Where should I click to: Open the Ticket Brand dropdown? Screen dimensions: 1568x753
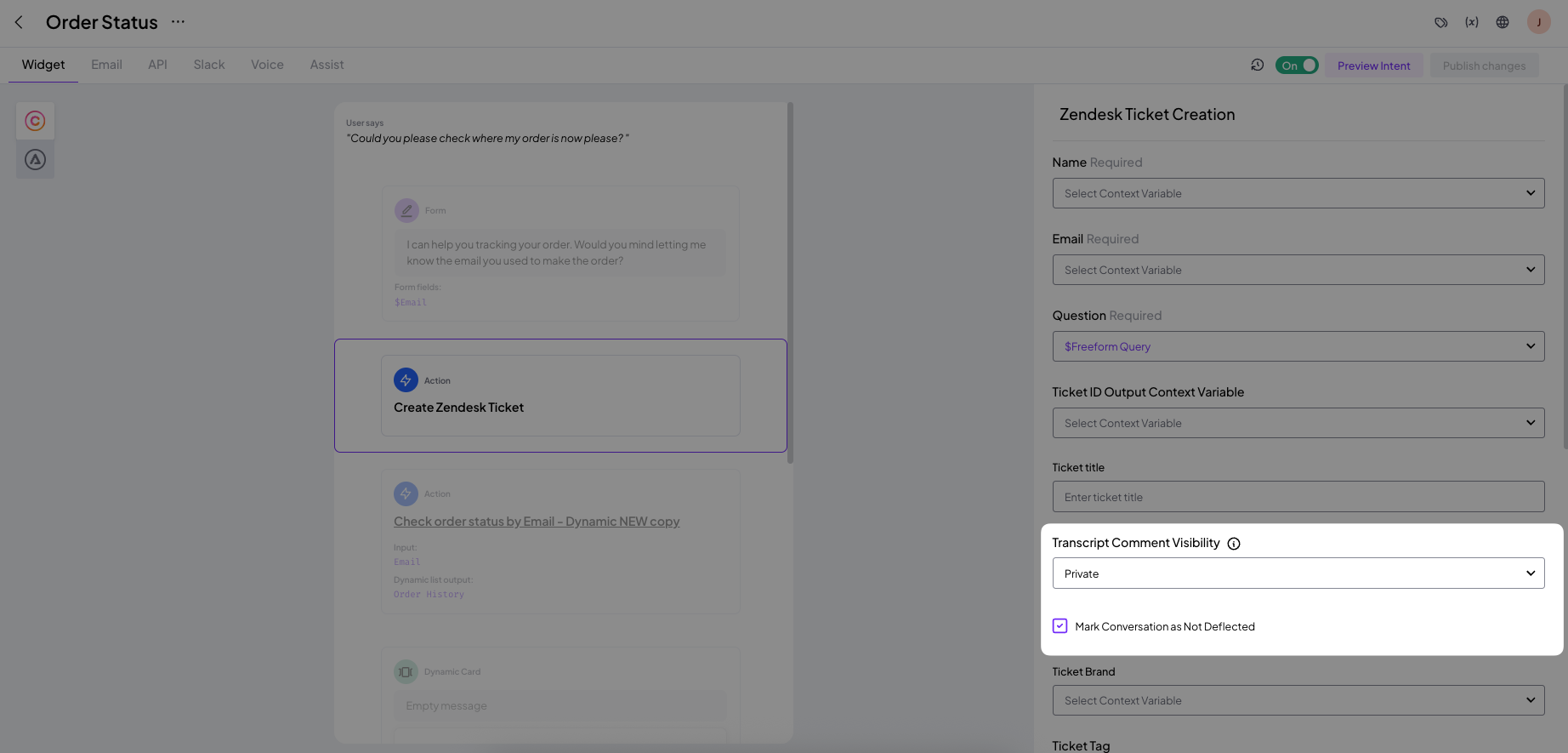click(1298, 700)
